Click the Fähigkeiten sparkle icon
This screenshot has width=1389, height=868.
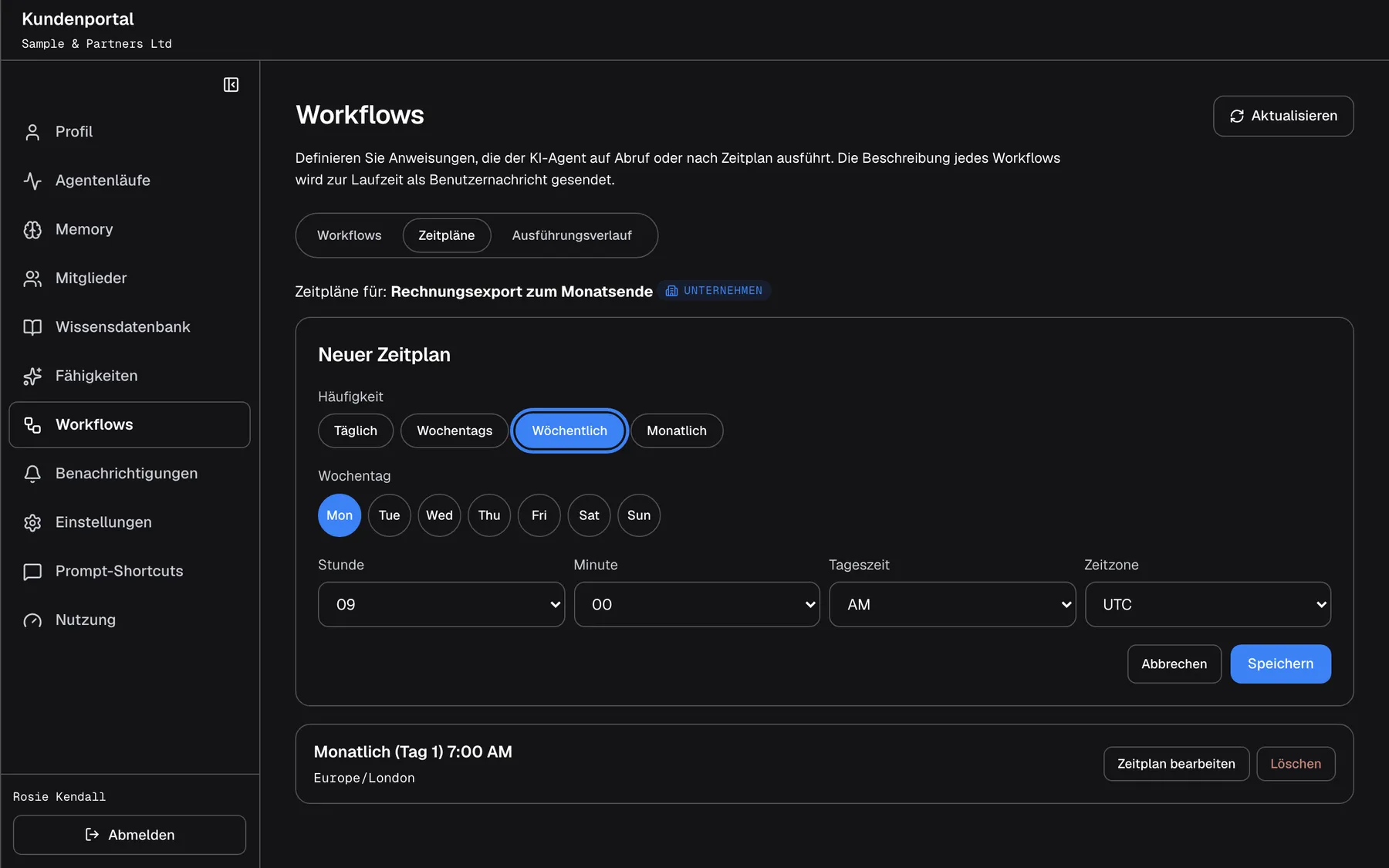click(x=32, y=376)
